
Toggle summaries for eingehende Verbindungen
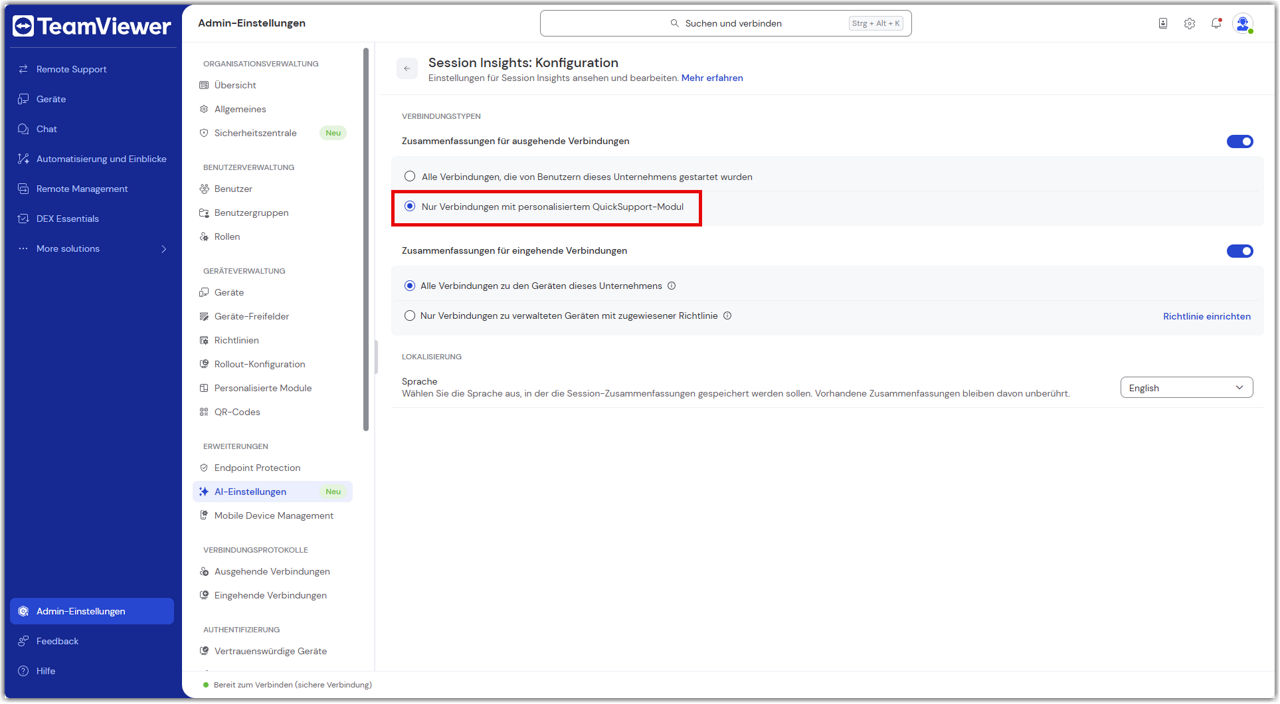pos(1240,251)
